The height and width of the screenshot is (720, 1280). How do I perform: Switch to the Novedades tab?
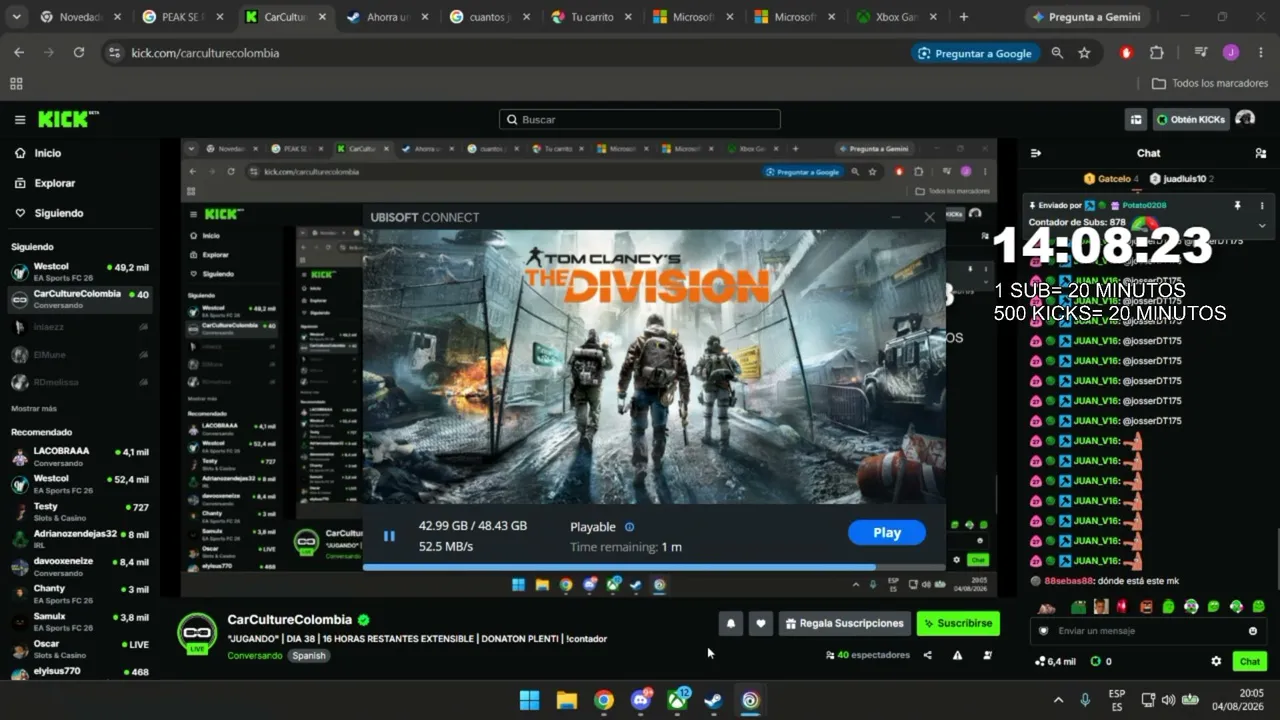pyautogui.click(x=81, y=17)
